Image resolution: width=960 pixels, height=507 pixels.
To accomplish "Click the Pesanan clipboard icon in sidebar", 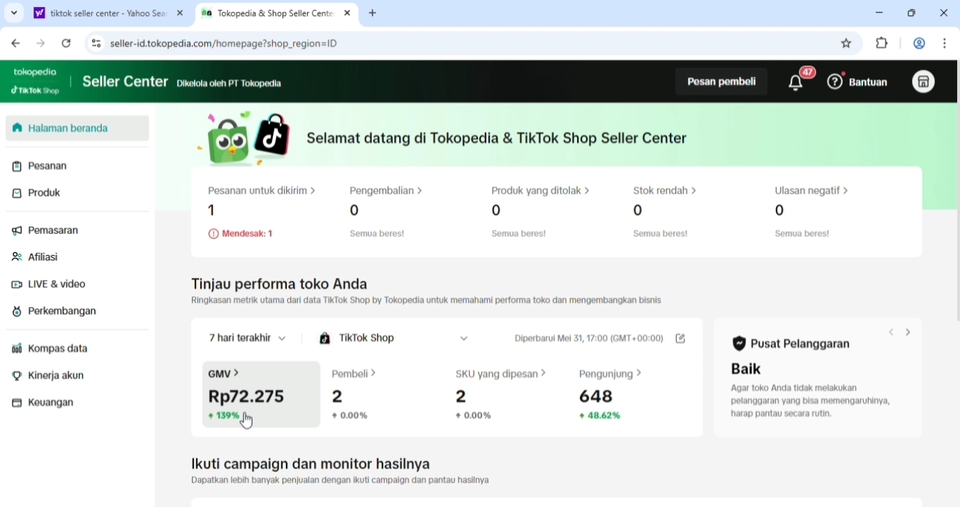I will [x=17, y=166].
